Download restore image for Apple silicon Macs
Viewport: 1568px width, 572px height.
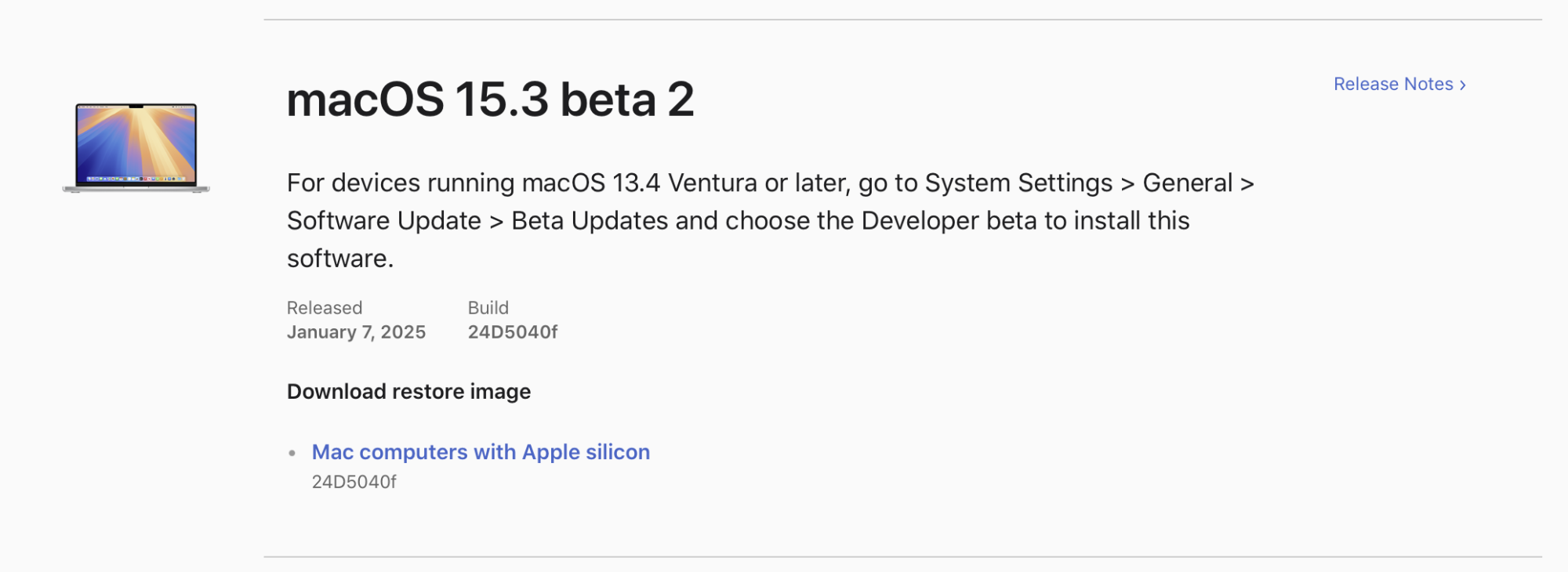[x=481, y=452]
